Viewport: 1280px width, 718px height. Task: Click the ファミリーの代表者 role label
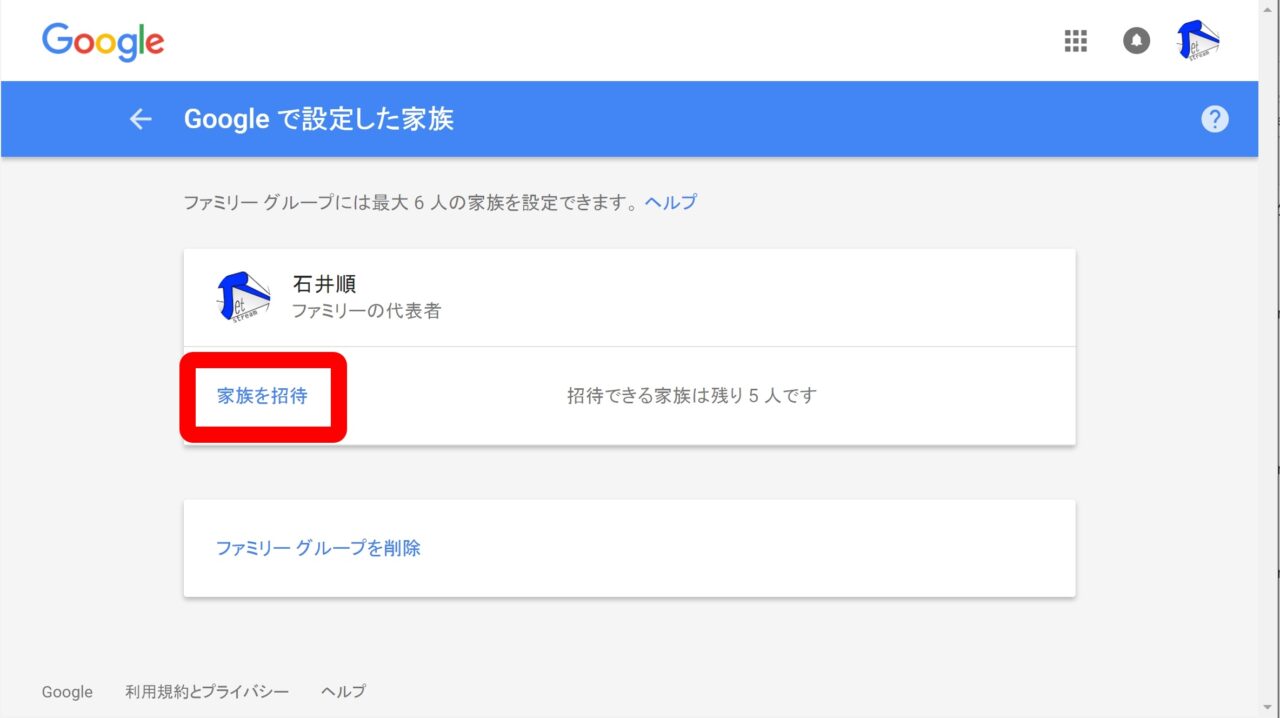[366, 311]
